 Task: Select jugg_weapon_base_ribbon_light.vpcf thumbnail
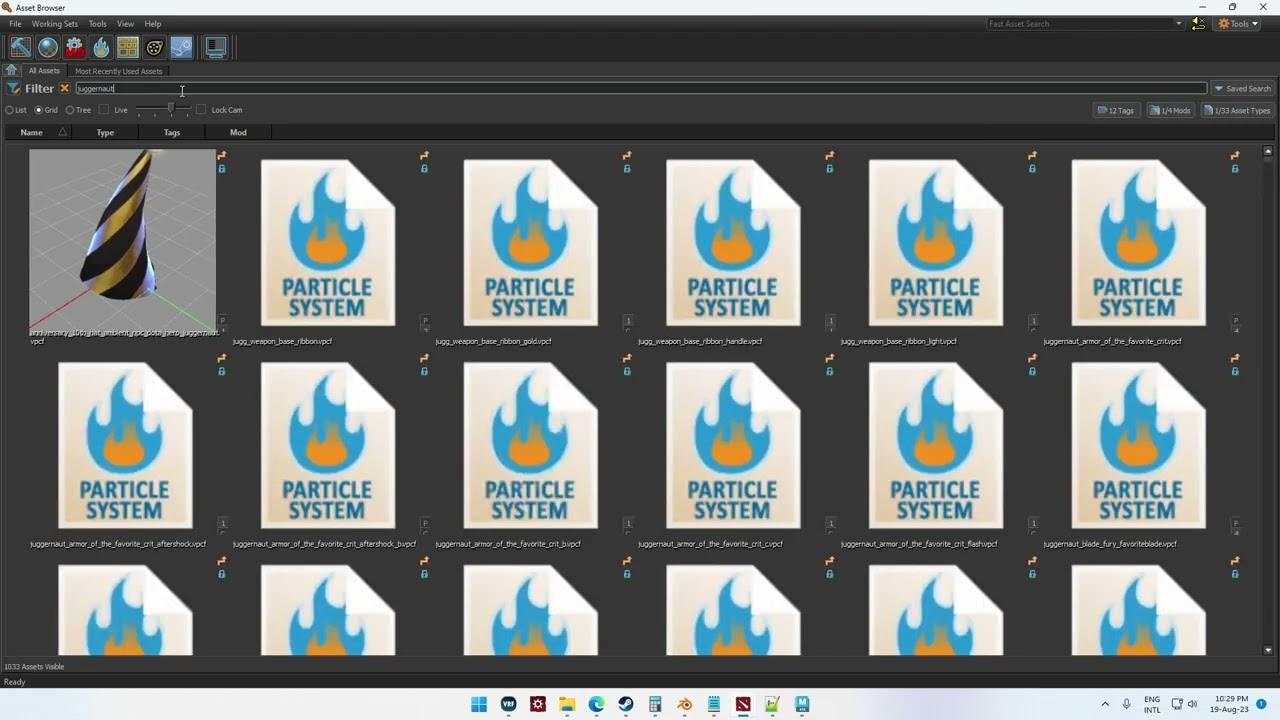[x=936, y=242]
